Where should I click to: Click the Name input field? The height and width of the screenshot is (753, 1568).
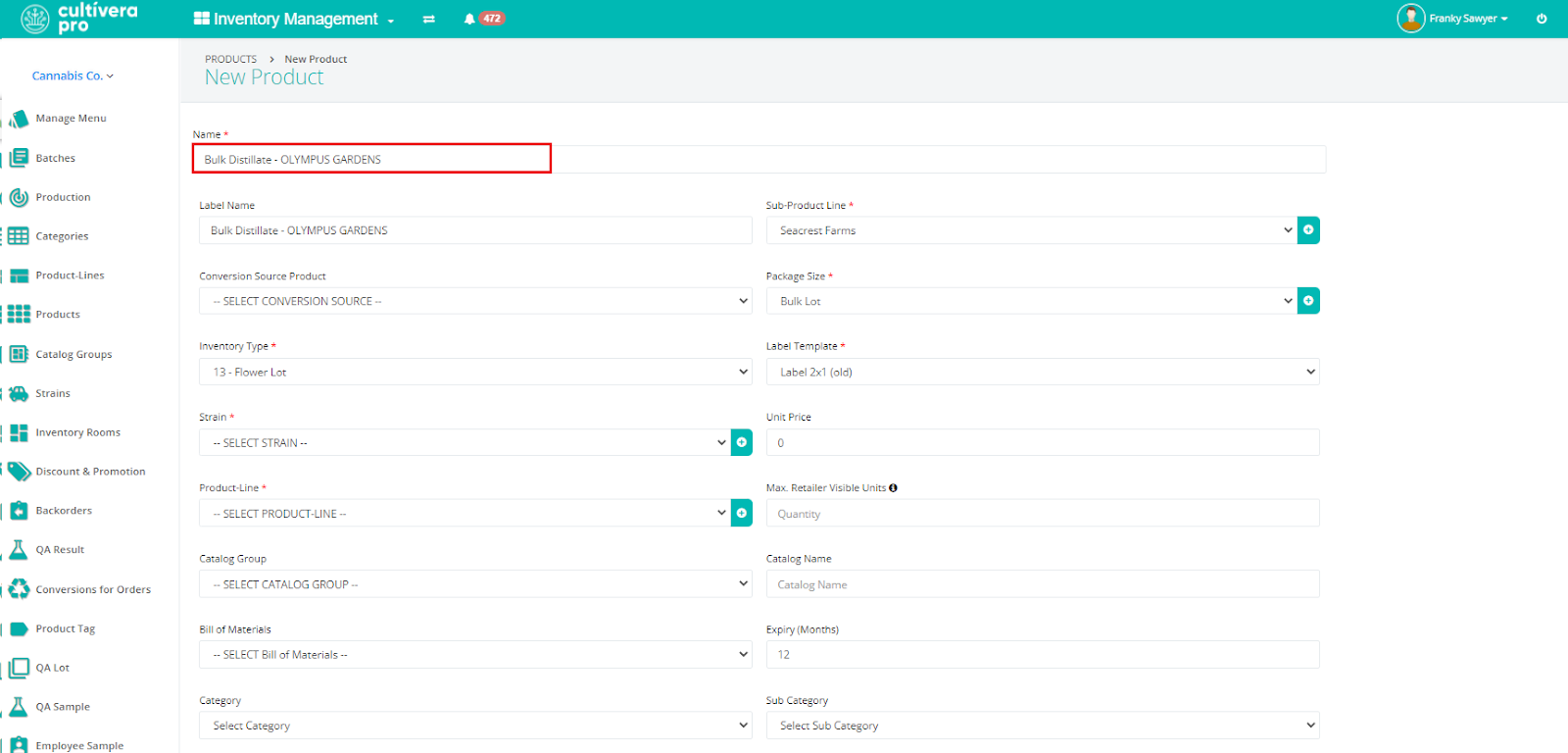759,160
